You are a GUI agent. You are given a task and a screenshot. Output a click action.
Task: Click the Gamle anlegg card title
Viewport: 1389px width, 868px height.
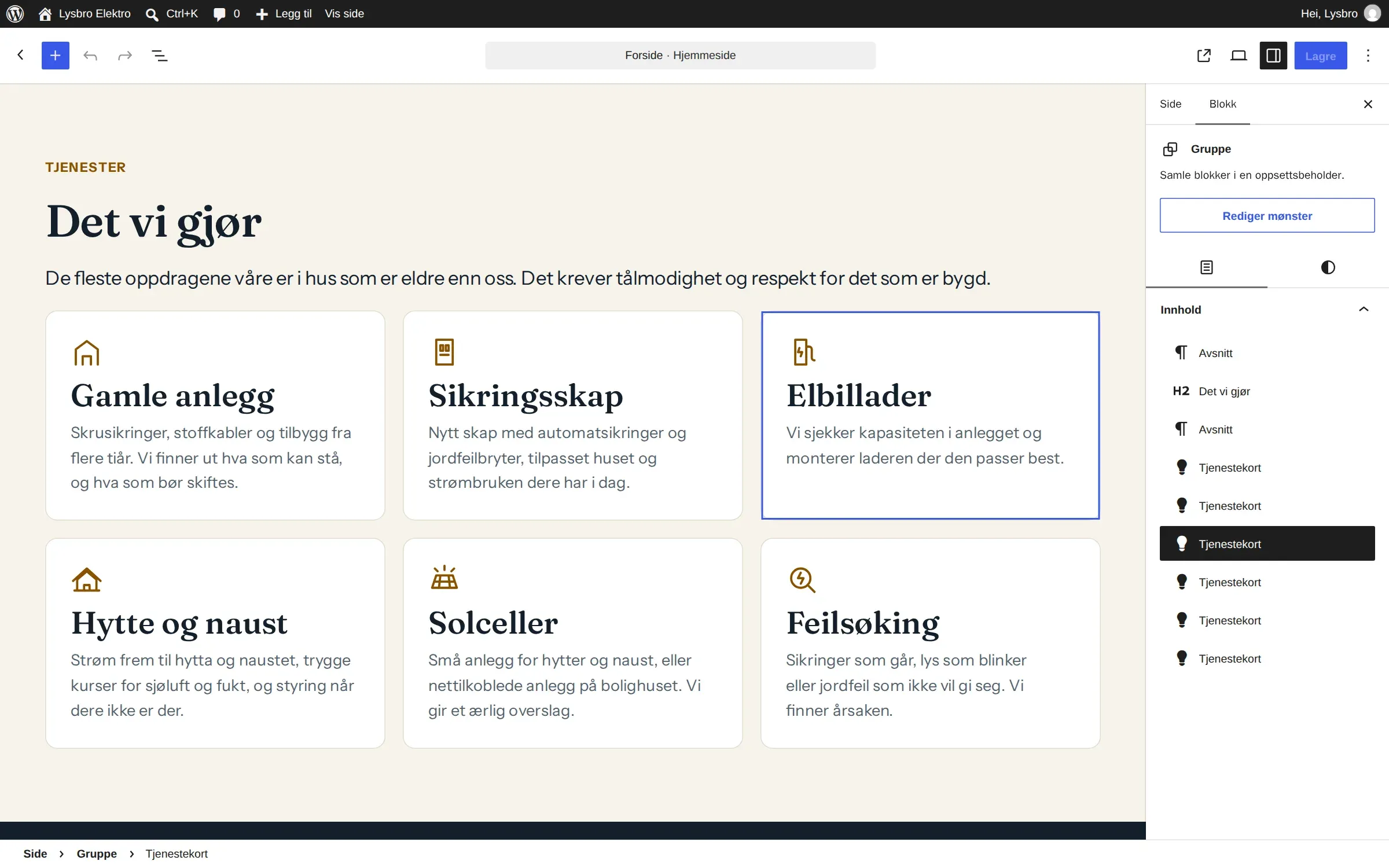pyautogui.click(x=172, y=397)
